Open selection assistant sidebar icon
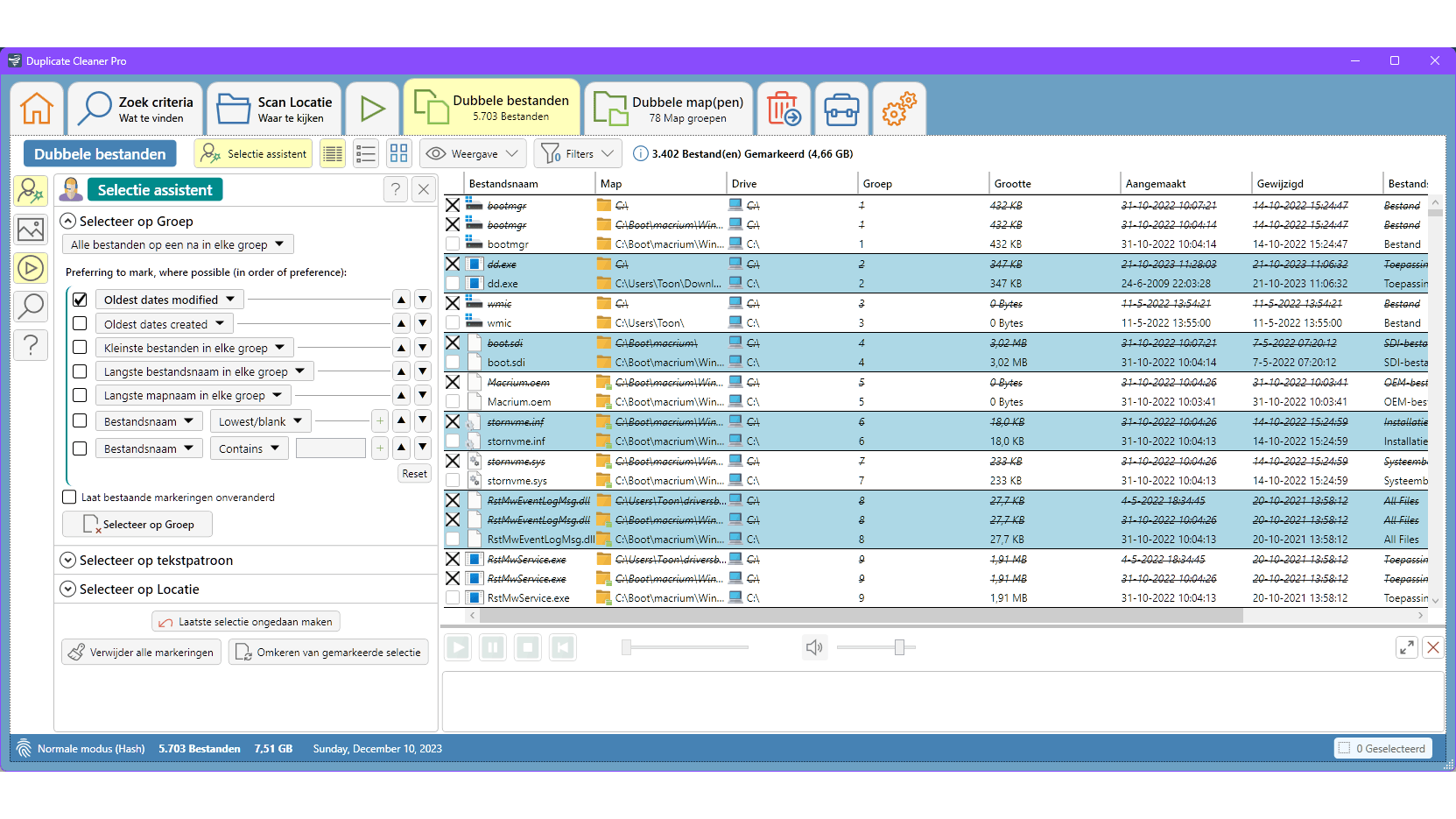The width and height of the screenshot is (1456, 819). 31,190
